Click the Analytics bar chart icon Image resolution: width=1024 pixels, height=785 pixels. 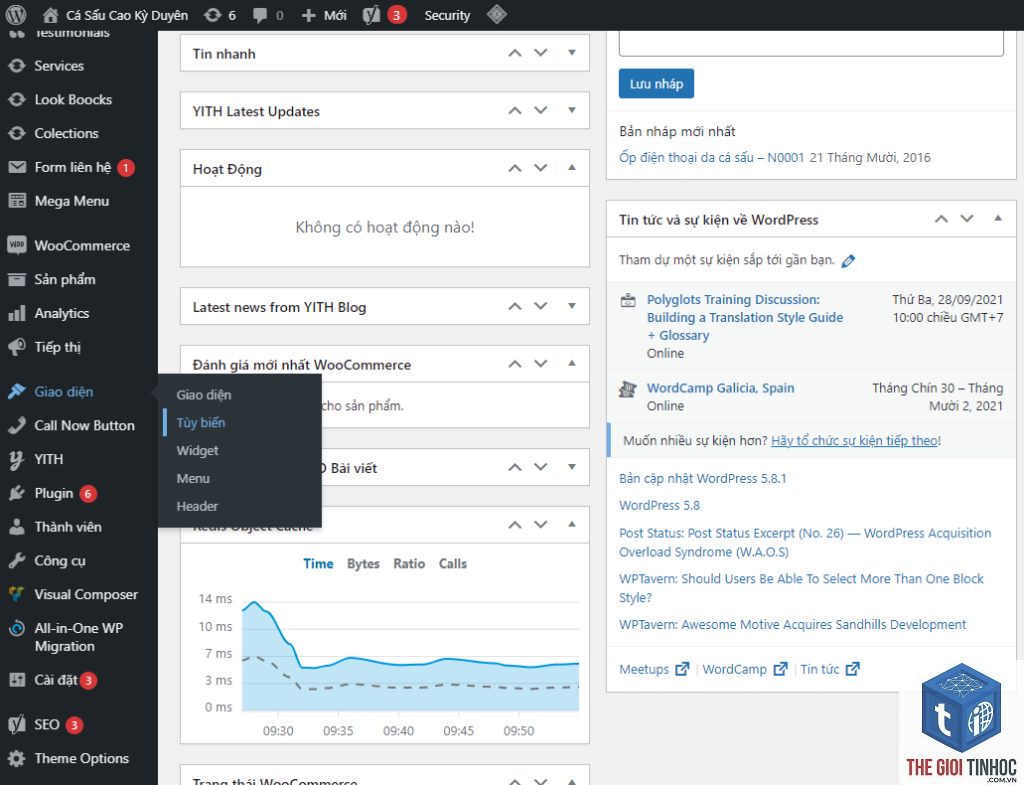(17, 313)
